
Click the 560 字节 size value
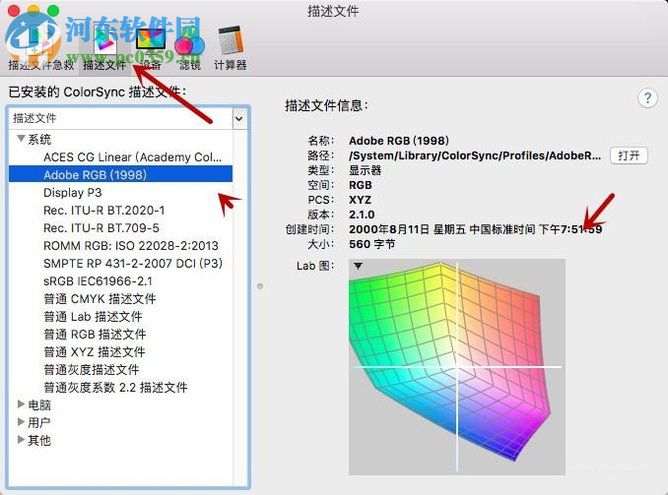[x=372, y=244]
